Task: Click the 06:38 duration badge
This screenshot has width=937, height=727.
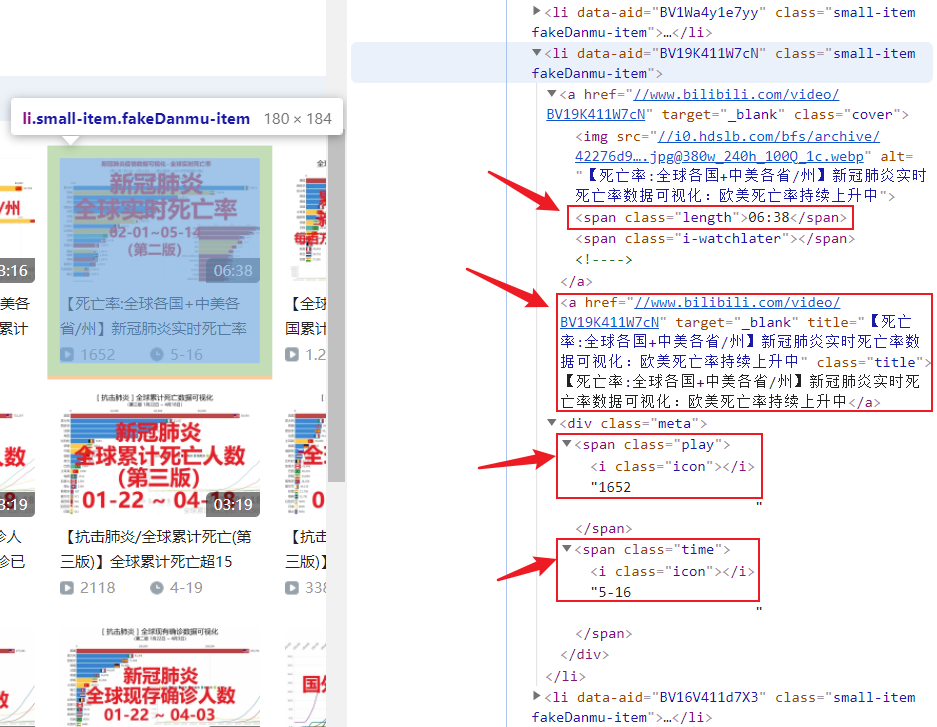Action: (x=233, y=271)
